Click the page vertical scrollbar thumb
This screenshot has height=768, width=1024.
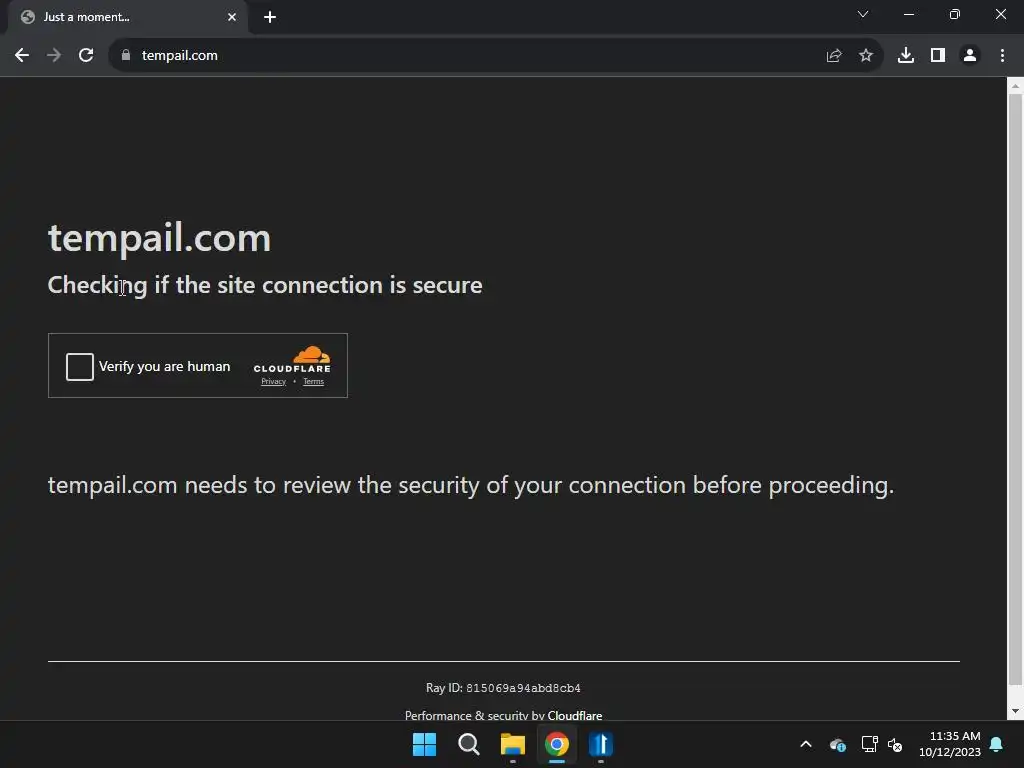[1015, 389]
